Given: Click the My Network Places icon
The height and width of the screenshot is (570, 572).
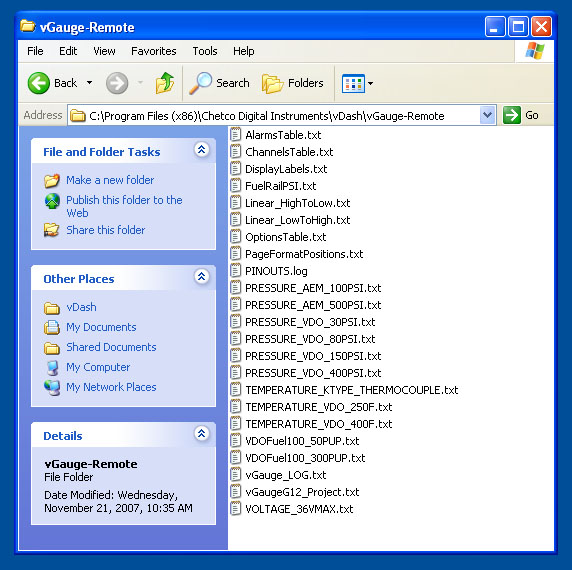Looking at the screenshot, I should (x=52, y=387).
